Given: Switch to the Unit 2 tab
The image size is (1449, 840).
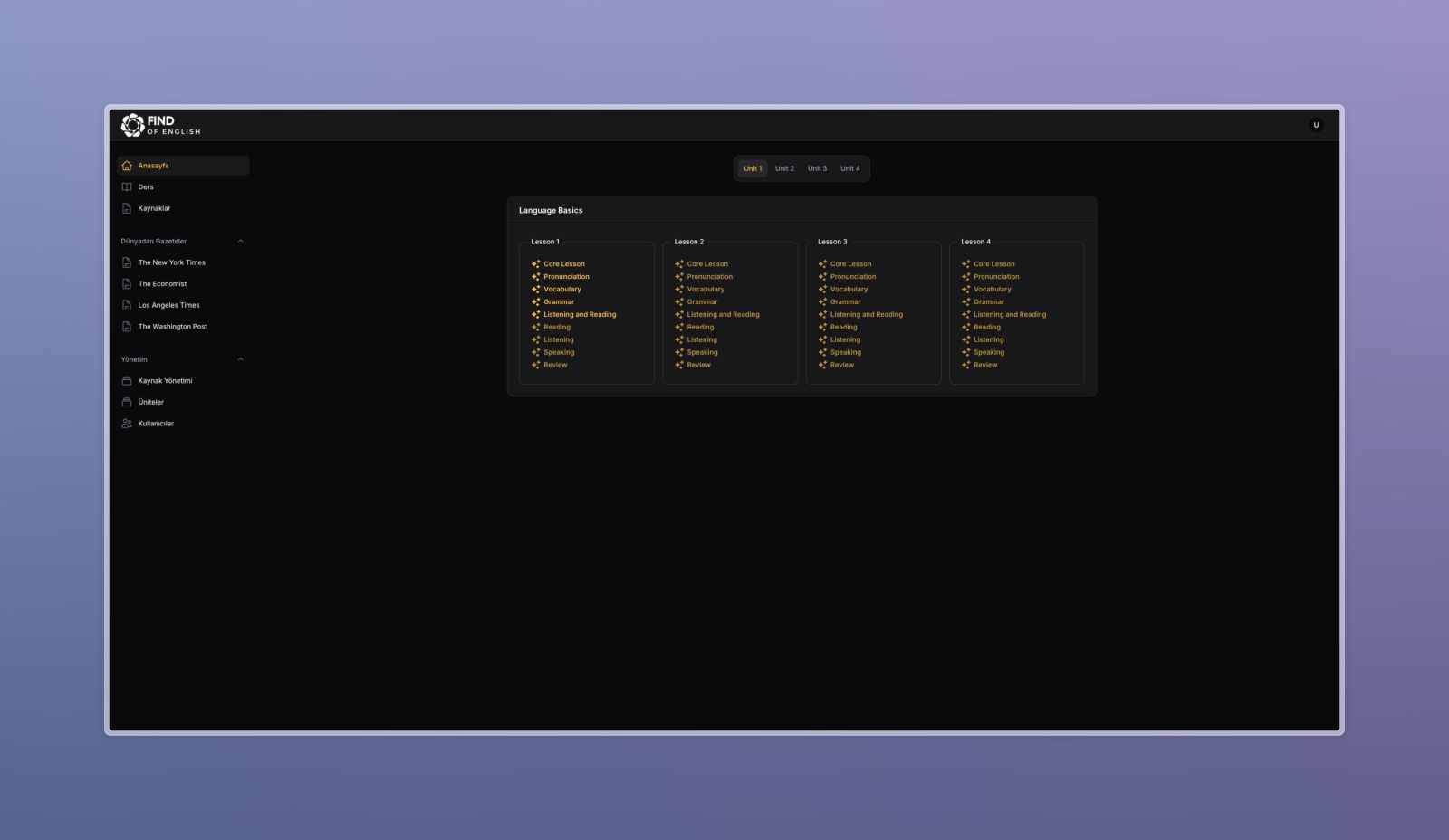Looking at the screenshot, I should (x=784, y=168).
